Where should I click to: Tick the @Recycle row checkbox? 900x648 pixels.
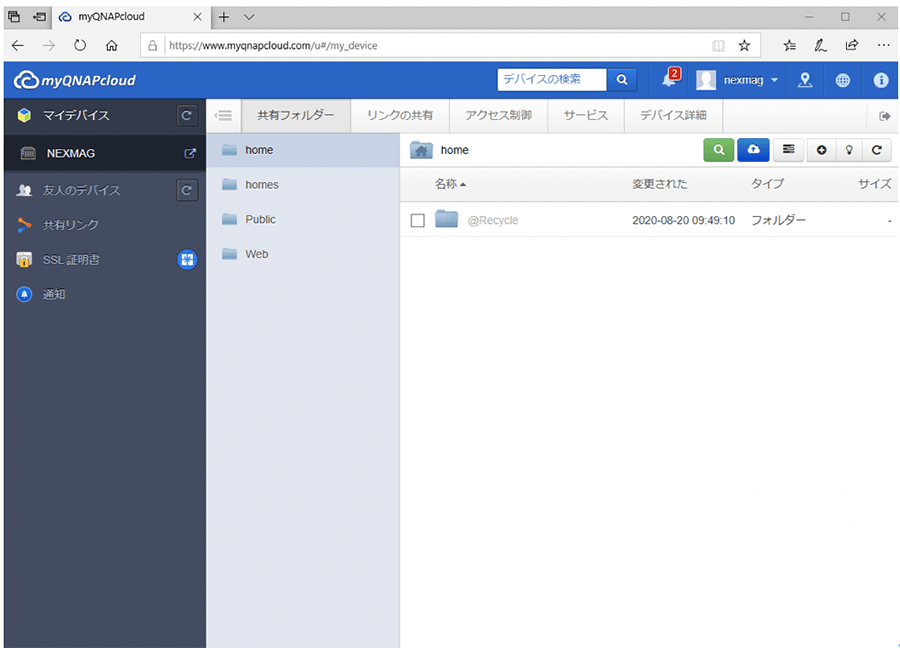[x=418, y=220]
